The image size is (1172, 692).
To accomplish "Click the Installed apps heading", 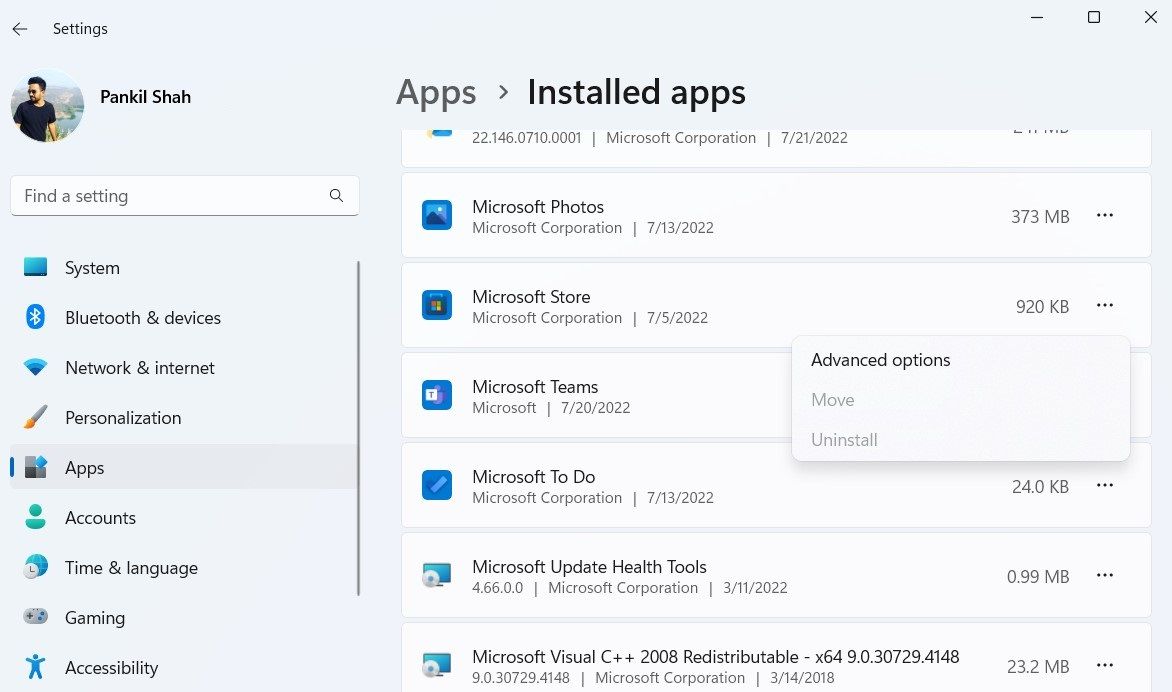I will [637, 93].
